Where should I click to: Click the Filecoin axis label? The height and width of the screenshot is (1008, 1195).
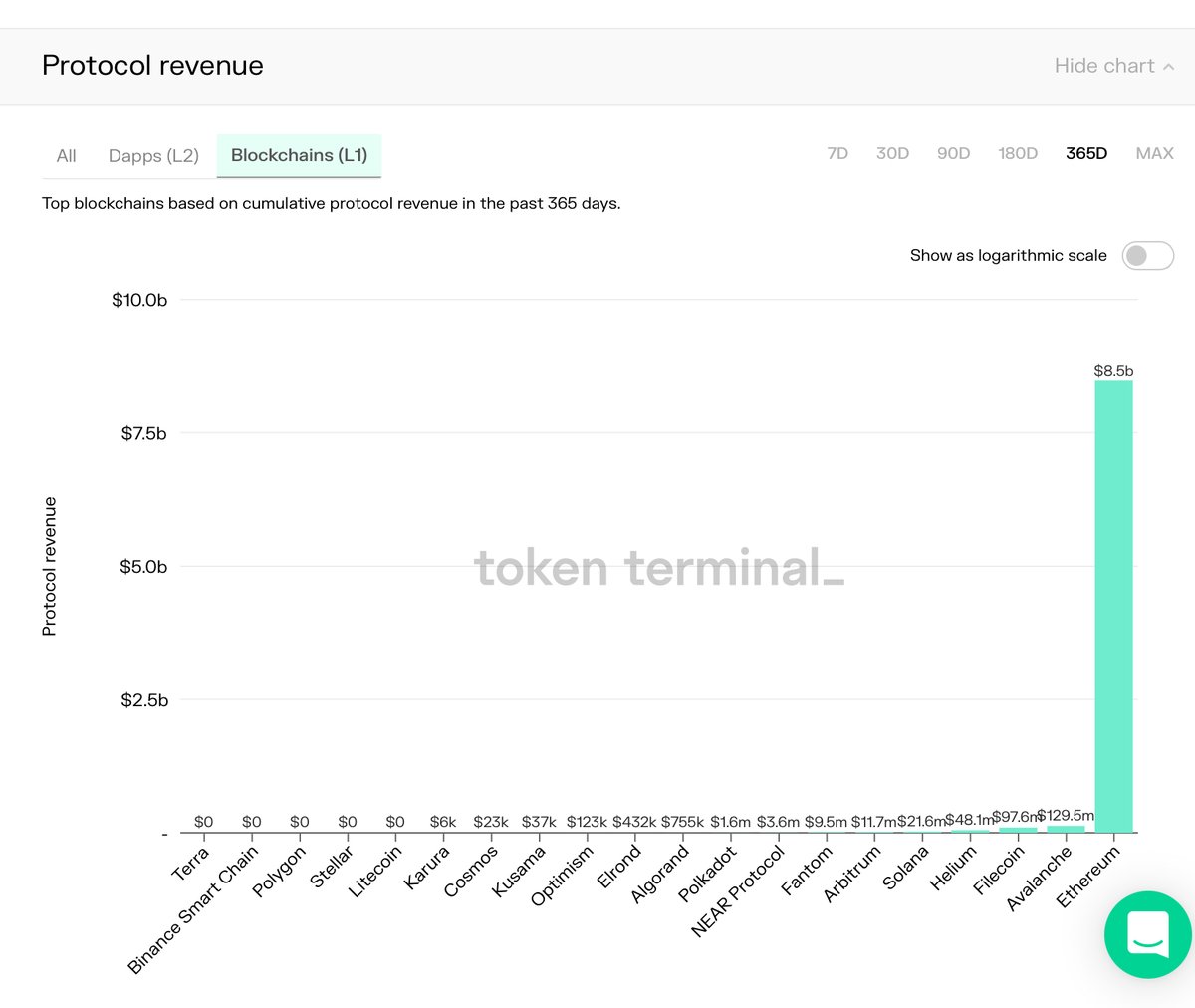(x=999, y=871)
